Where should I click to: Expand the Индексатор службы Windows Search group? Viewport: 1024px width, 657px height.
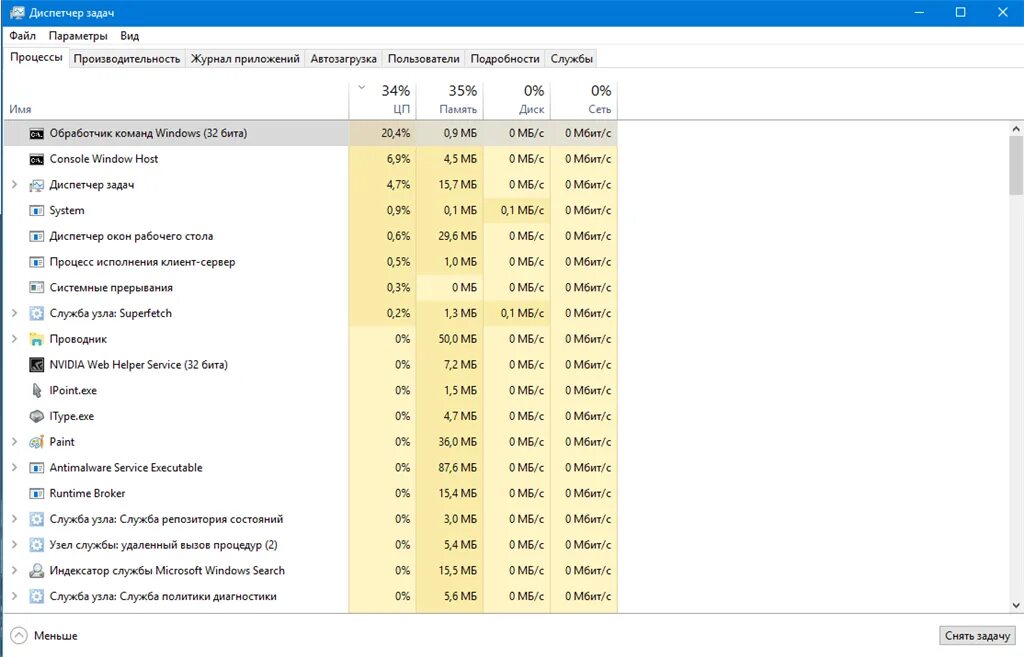(14, 571)
